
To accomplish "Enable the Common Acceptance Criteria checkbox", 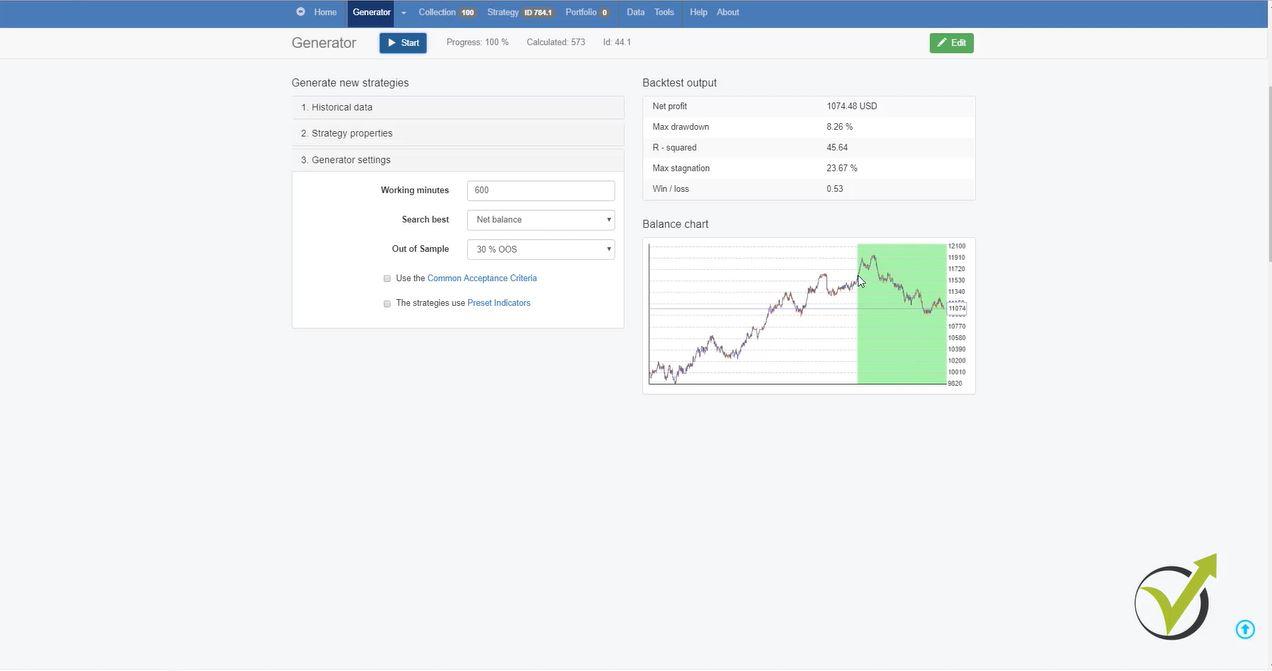I will (387, 279).
